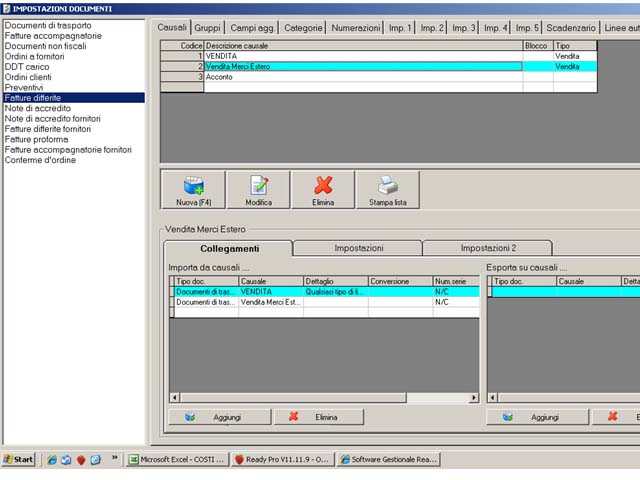Image resolution: width=640 pixels, height=480 pixels.
Task: Select the Acconto causale row
Action: 379,77
